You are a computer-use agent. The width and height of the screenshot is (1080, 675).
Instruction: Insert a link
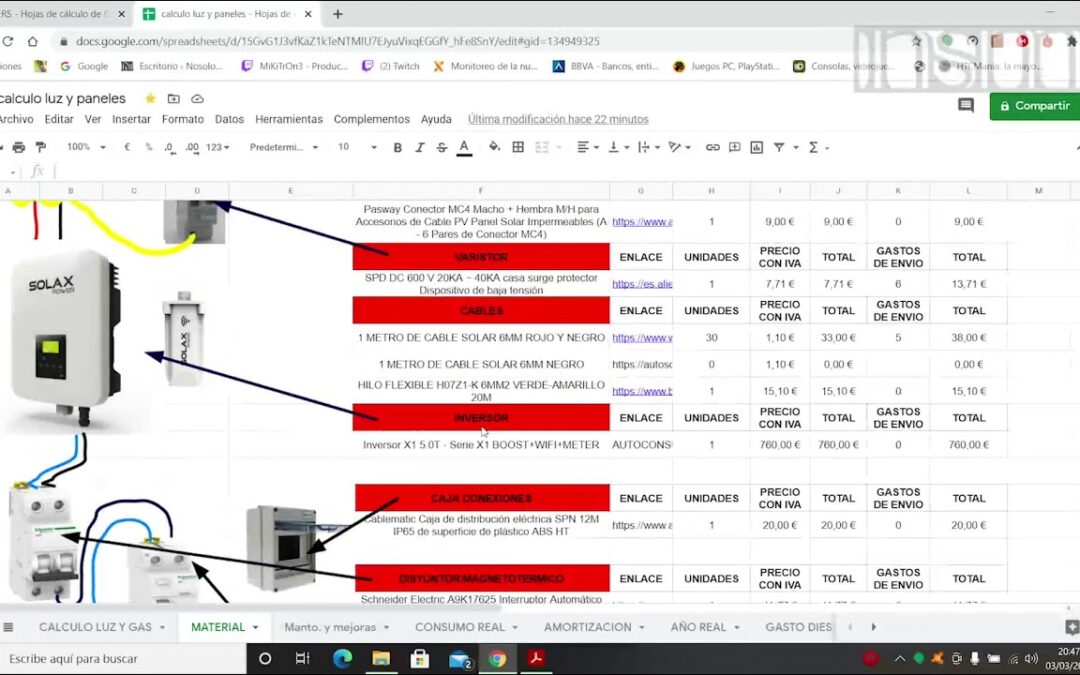tap(712, 147)
